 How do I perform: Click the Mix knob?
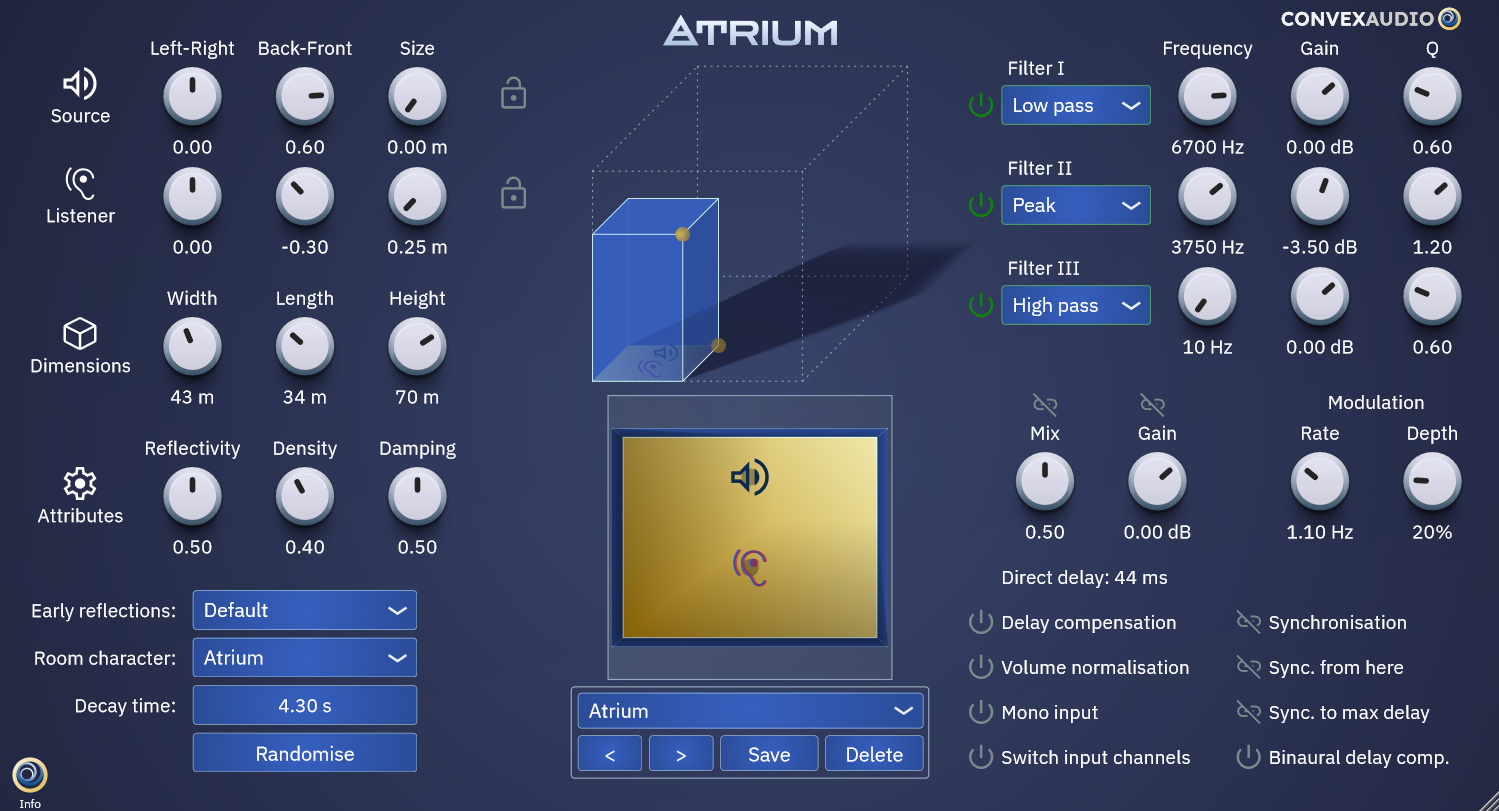[x=1045, y=481]
